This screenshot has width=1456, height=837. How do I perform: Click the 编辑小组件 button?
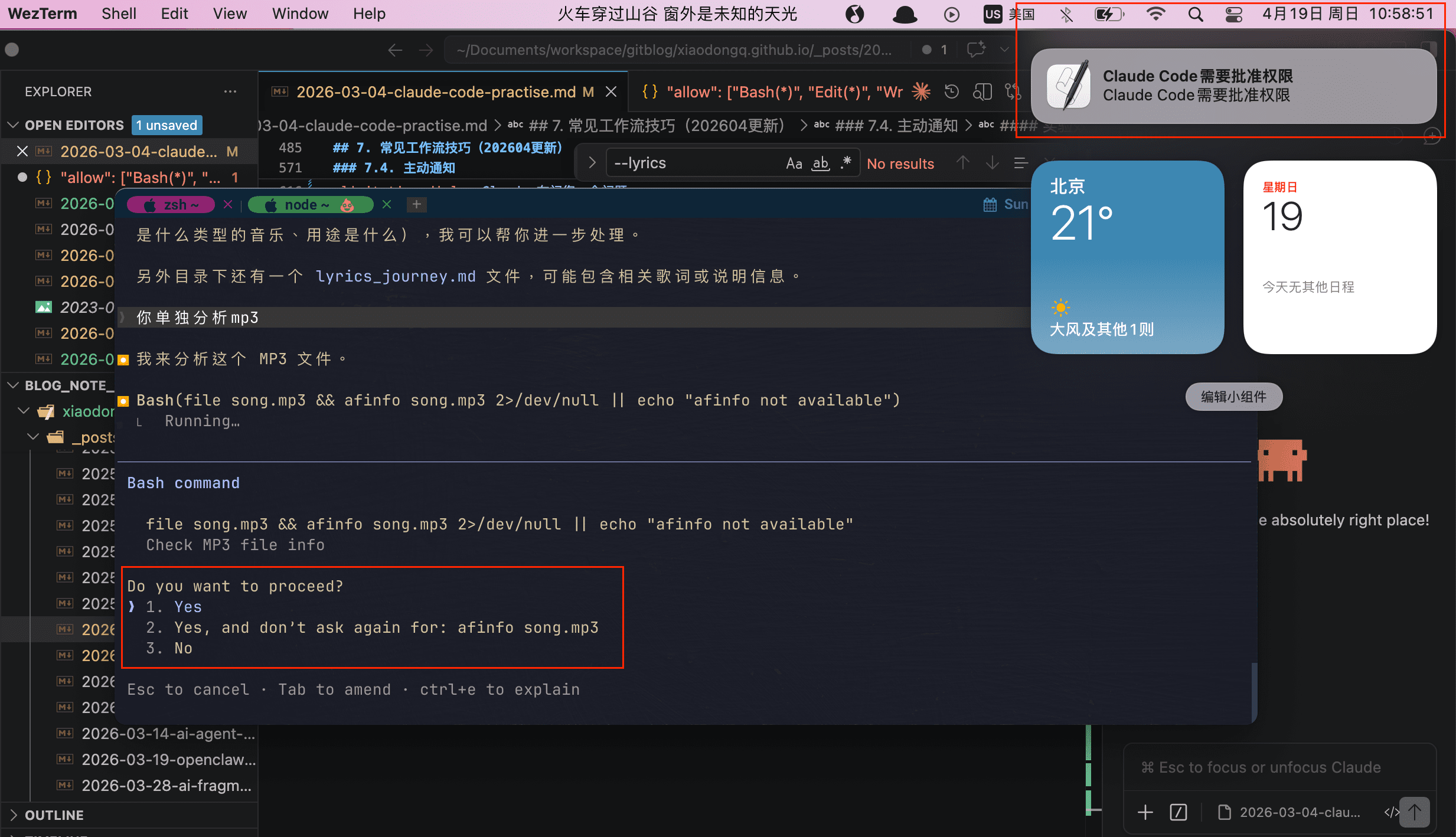point(1233,397)
